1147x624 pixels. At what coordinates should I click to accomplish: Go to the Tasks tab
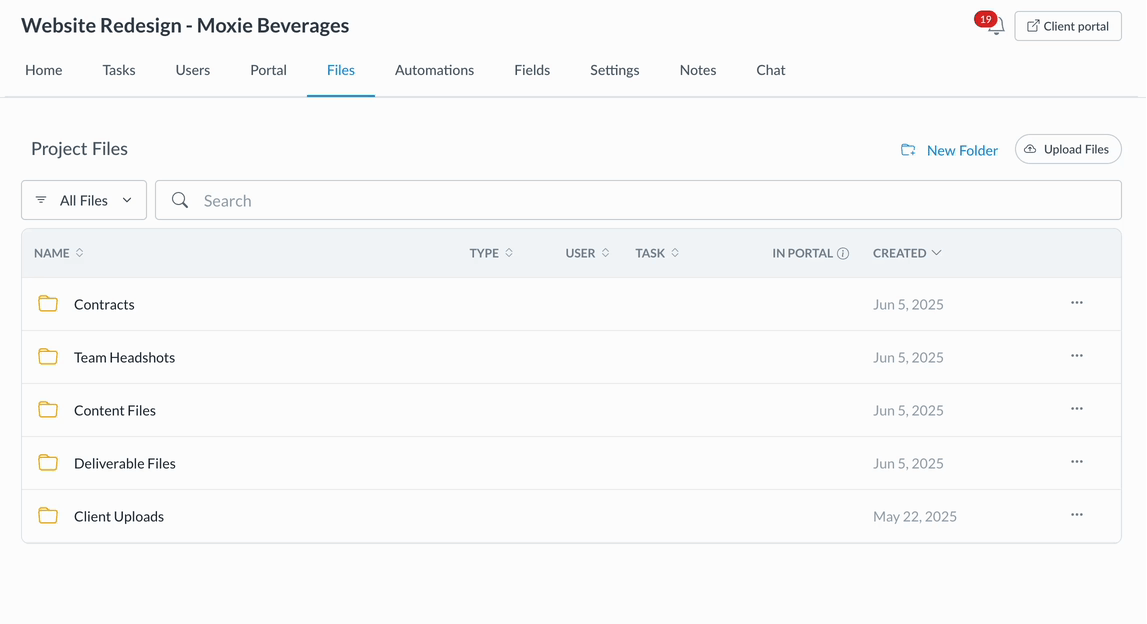coord(119,70)
